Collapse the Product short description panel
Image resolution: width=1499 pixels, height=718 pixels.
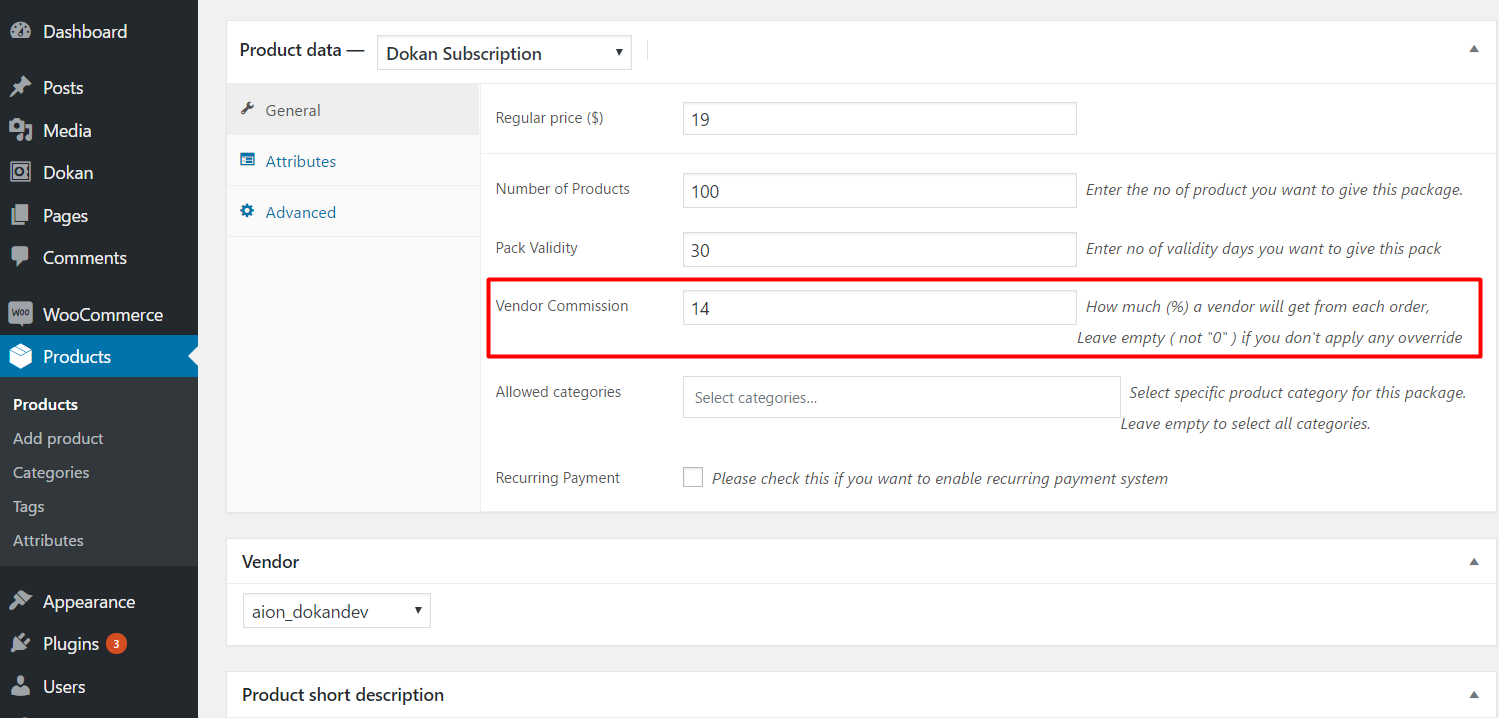pyautogui.click(x=1473, y=695)
